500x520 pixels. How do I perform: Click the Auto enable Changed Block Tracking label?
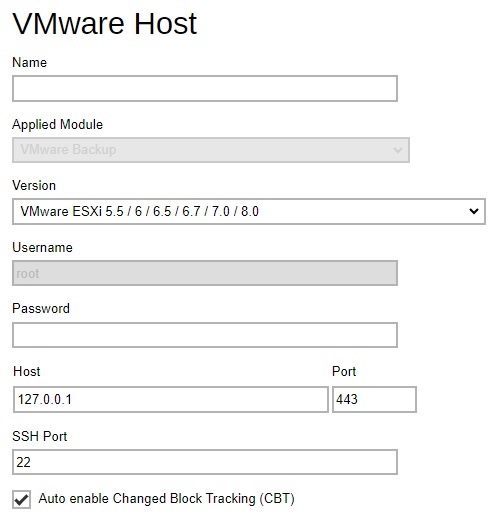(x=167, y=499)
